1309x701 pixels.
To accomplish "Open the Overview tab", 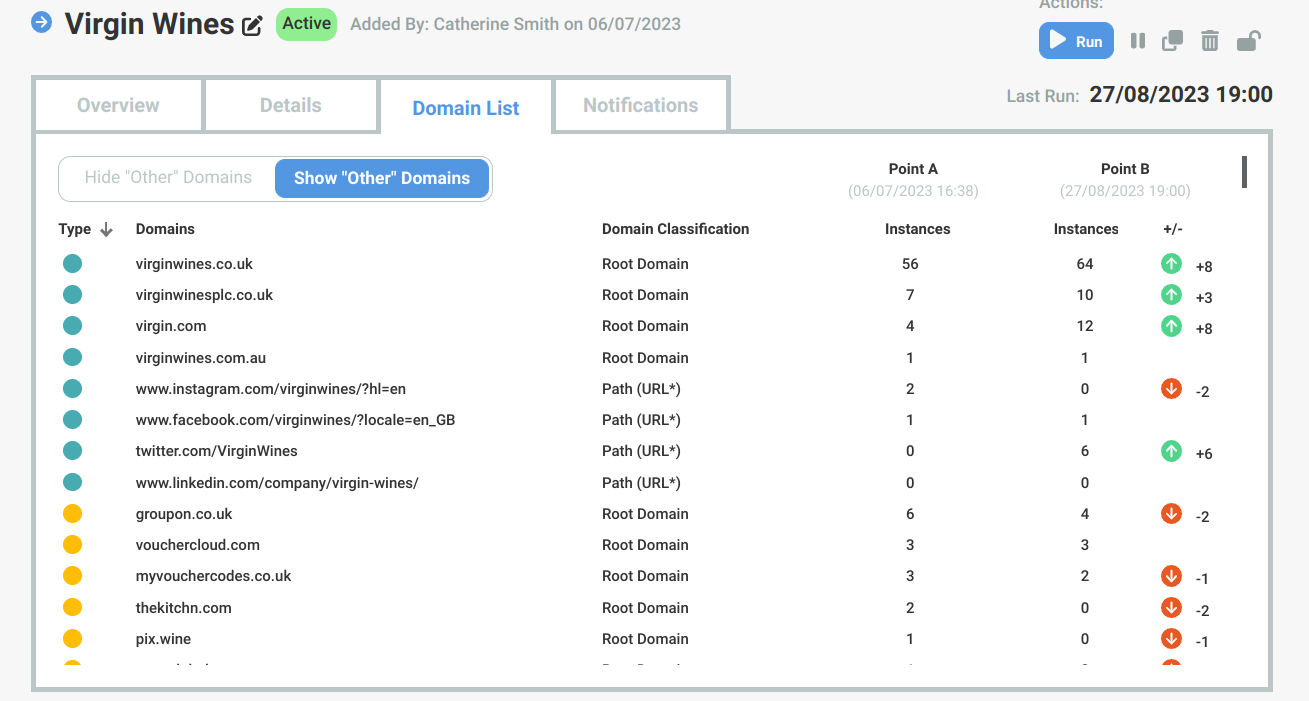I will 118,105.
